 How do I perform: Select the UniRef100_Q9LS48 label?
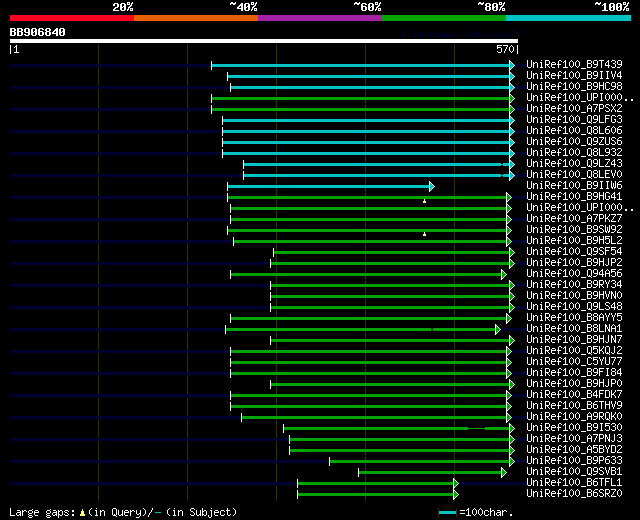pos(574,307)
